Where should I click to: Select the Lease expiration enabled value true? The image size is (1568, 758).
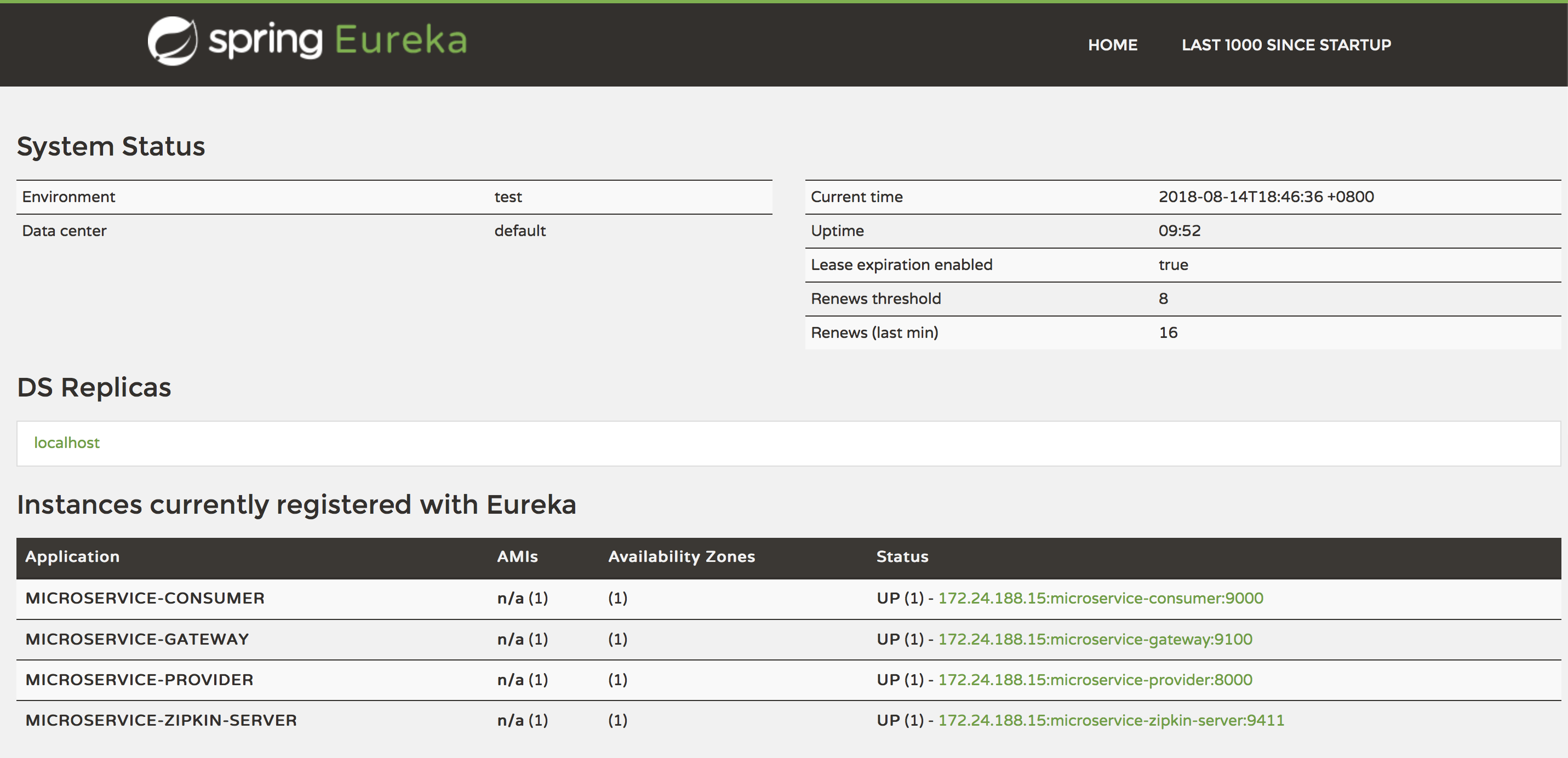click(x=1173, y=265)
